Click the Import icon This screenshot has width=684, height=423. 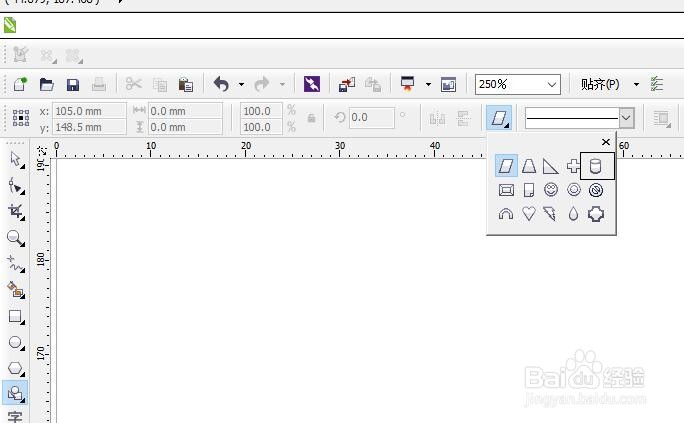pos(347,84)
